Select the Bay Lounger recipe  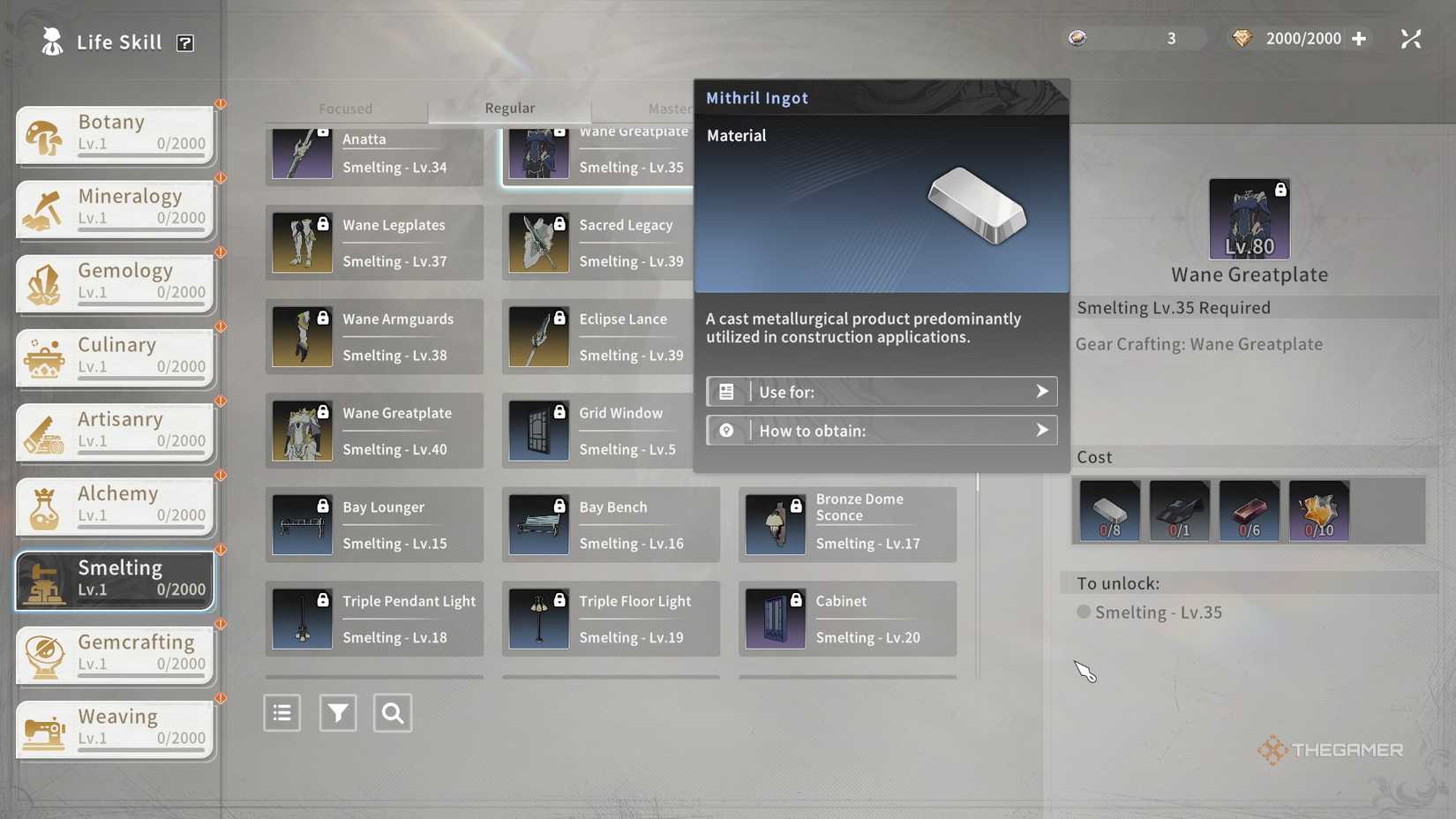click(374, 525)
